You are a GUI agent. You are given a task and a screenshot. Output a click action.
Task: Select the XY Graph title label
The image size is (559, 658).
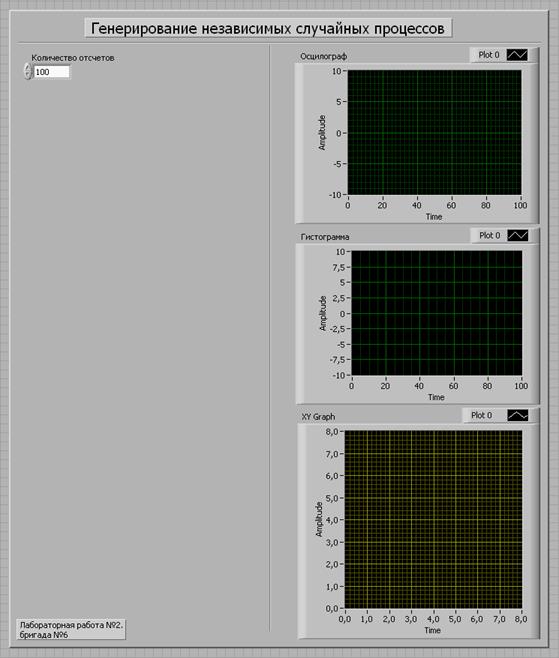coord(318,417)
